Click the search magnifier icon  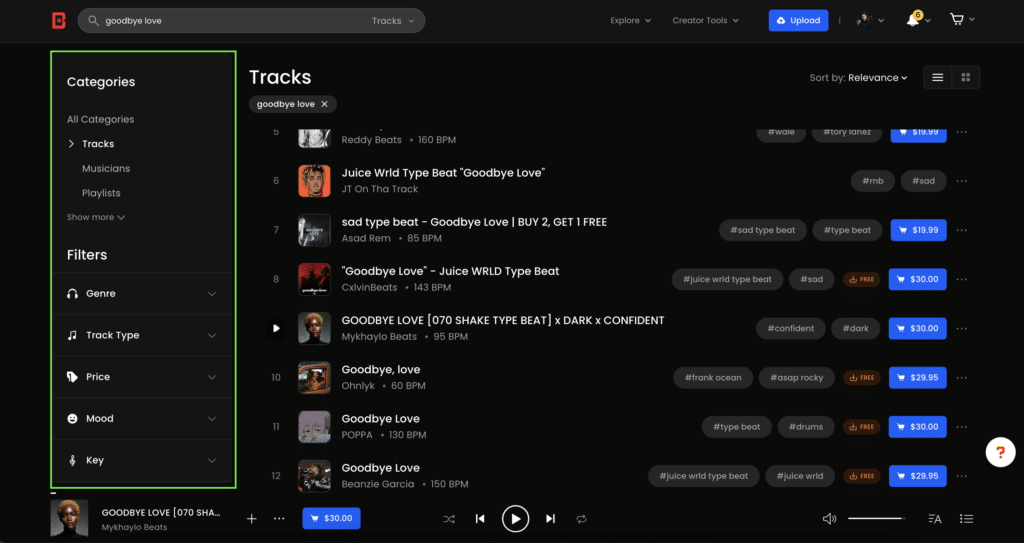point(93,21)
